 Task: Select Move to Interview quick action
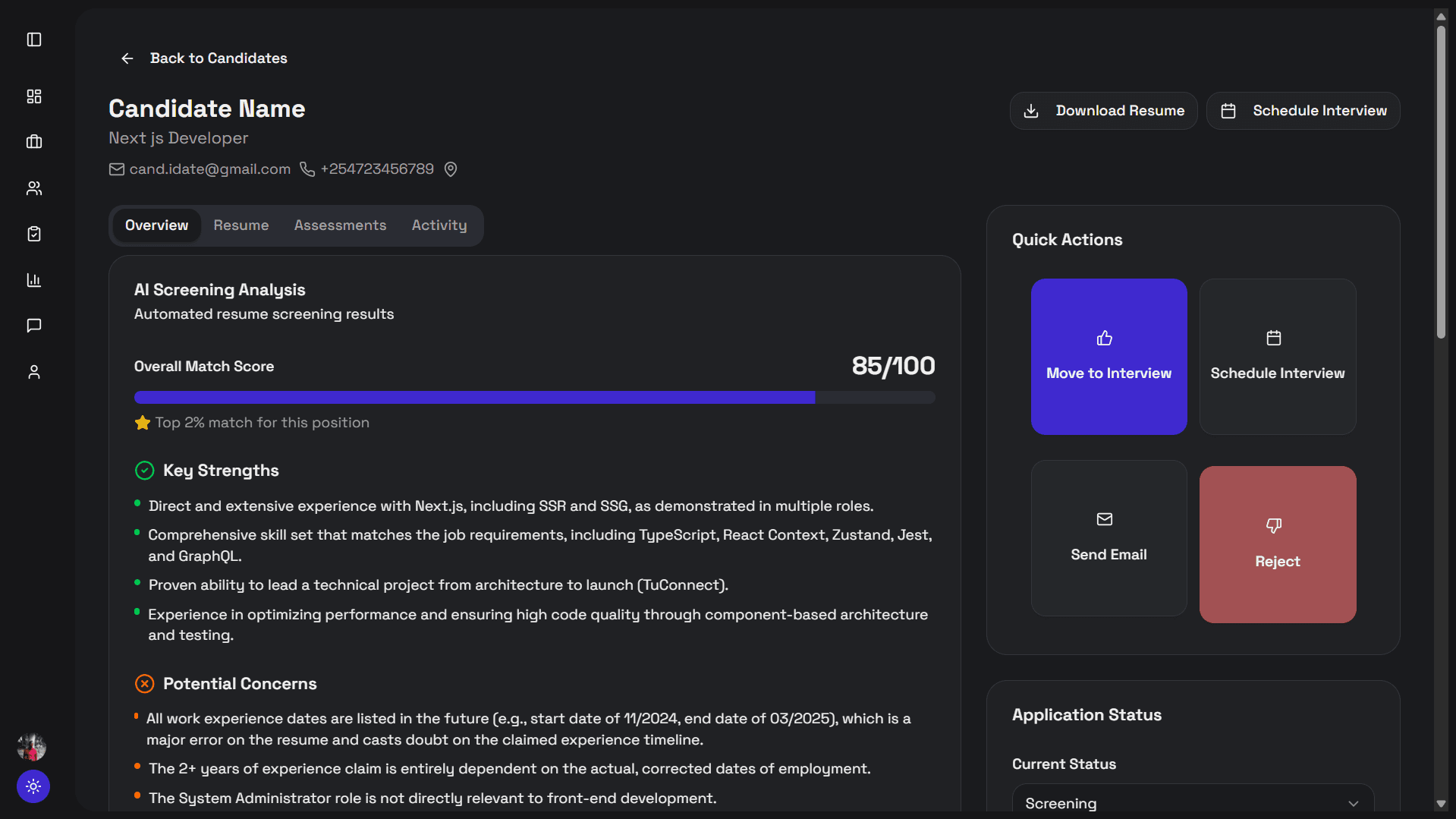point(1109,357)
